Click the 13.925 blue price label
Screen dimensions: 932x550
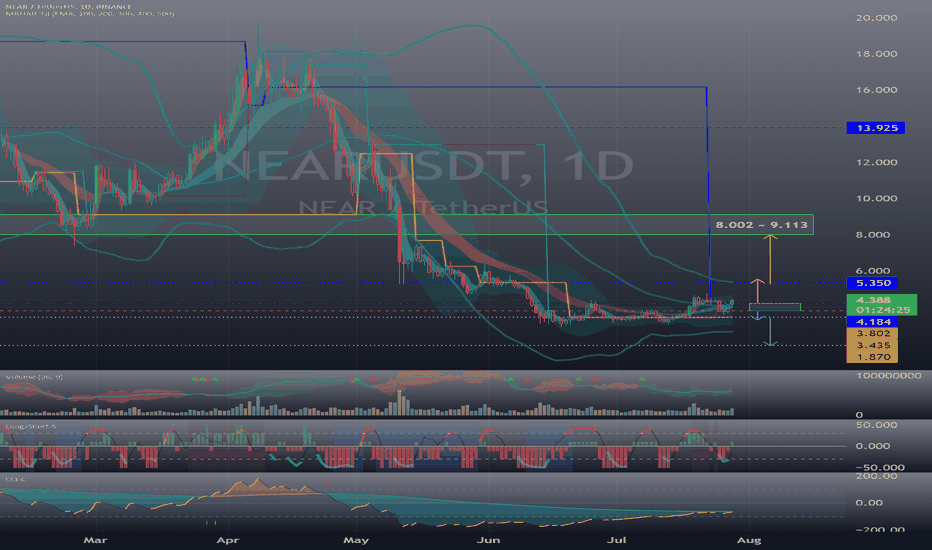coord(876,128)
